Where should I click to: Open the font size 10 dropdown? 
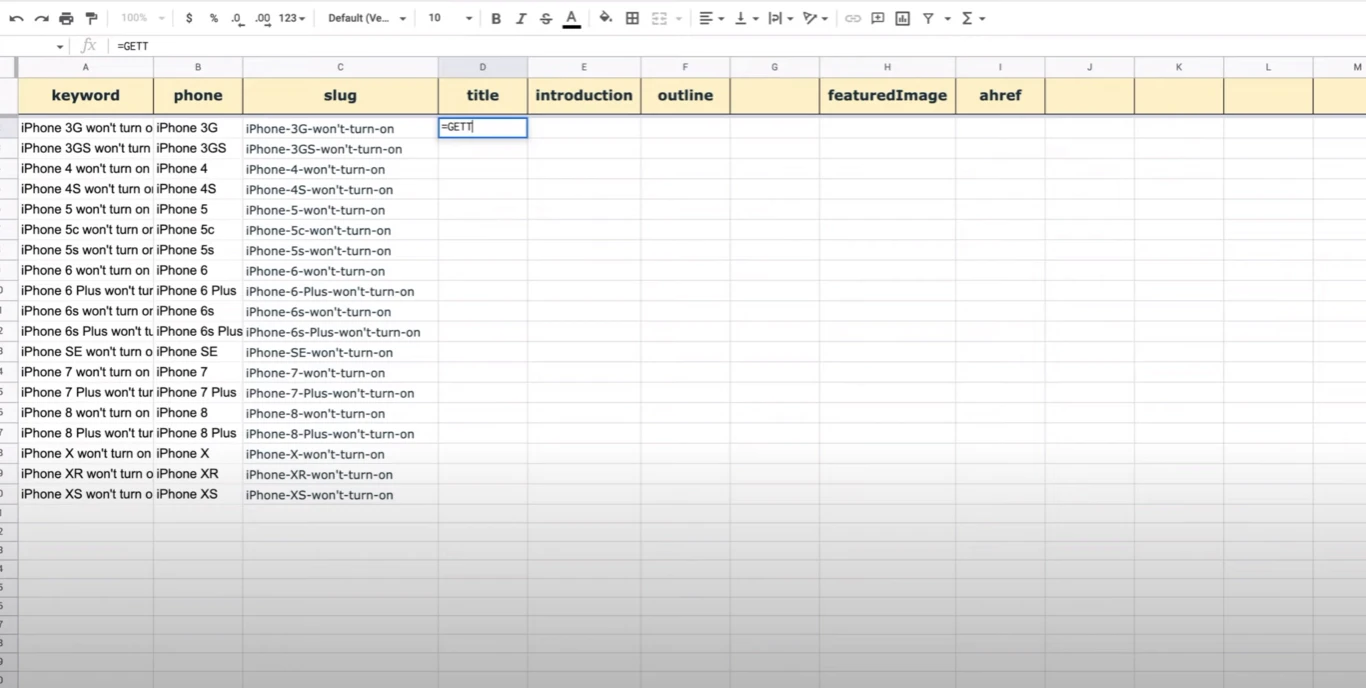[x=450, y=18]
